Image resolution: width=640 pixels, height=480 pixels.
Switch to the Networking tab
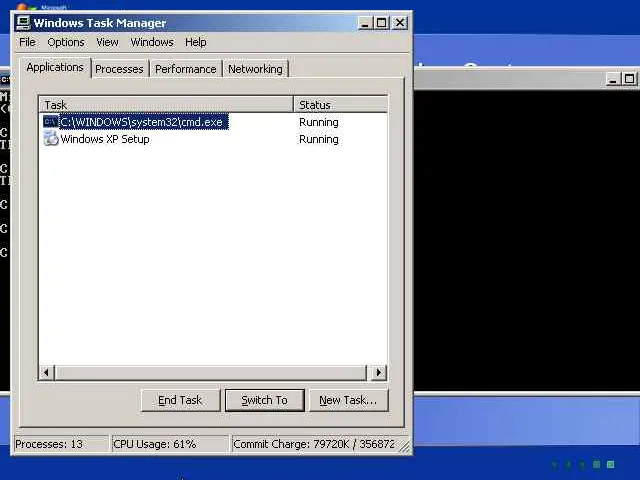pos(255,69)
